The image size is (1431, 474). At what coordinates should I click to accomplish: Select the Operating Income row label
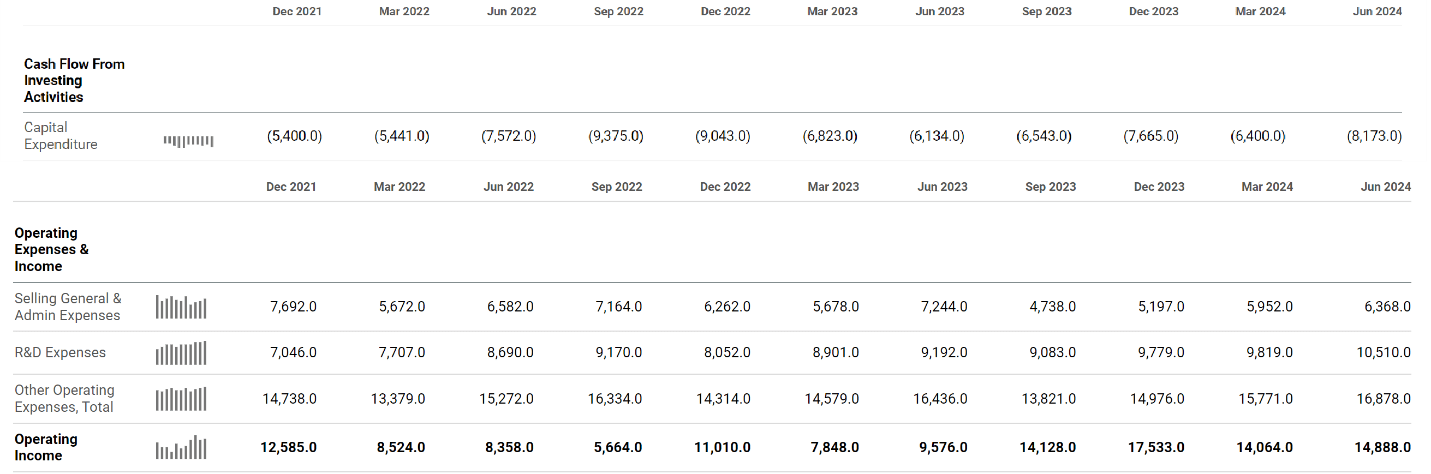46,447
